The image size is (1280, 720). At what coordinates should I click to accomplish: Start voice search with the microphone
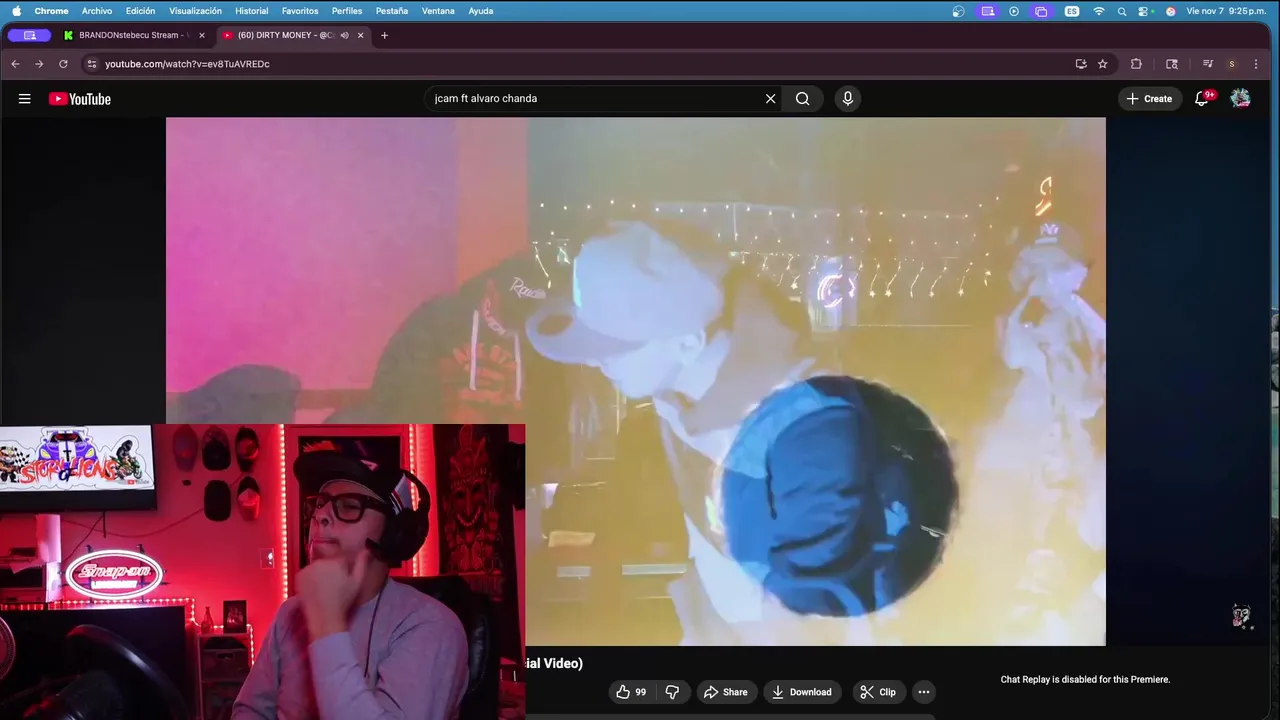(848, 99)
